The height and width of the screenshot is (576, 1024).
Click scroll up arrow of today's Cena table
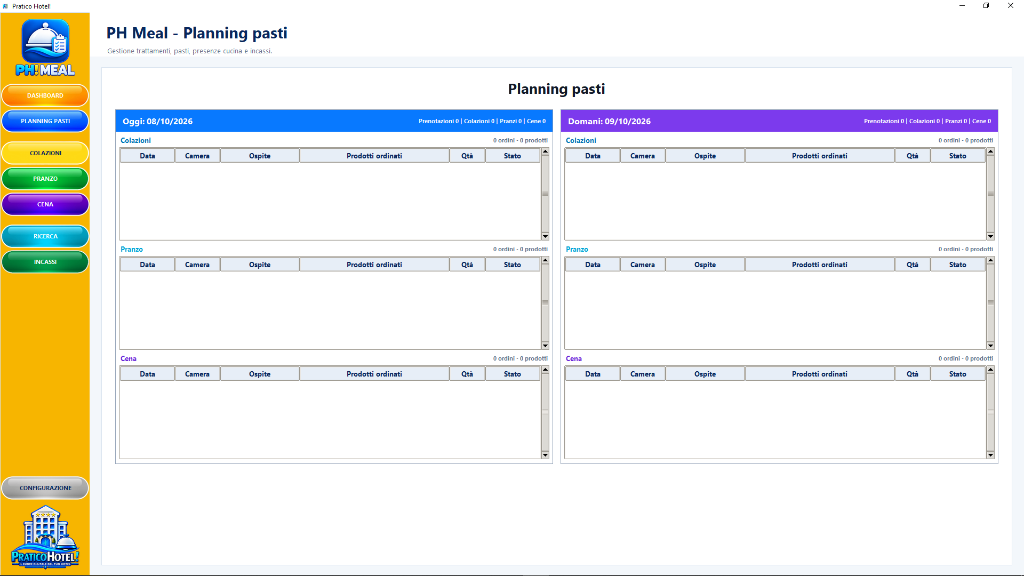545,370
